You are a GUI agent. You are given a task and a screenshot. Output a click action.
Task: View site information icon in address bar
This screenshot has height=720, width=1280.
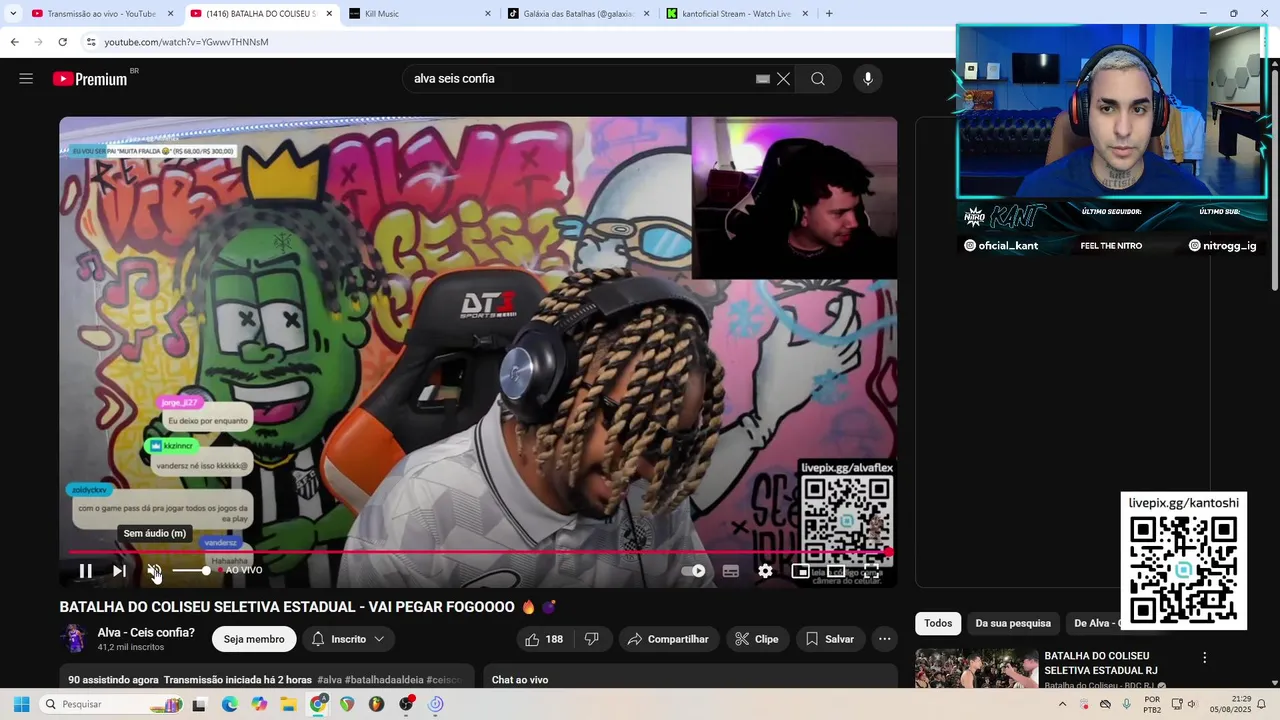click(91, 42)
